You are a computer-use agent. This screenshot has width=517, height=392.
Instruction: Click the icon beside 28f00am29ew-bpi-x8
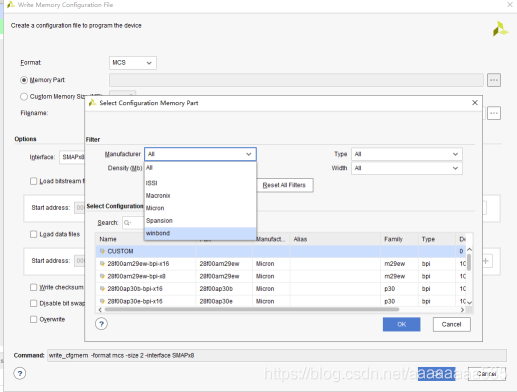[102, 276]
